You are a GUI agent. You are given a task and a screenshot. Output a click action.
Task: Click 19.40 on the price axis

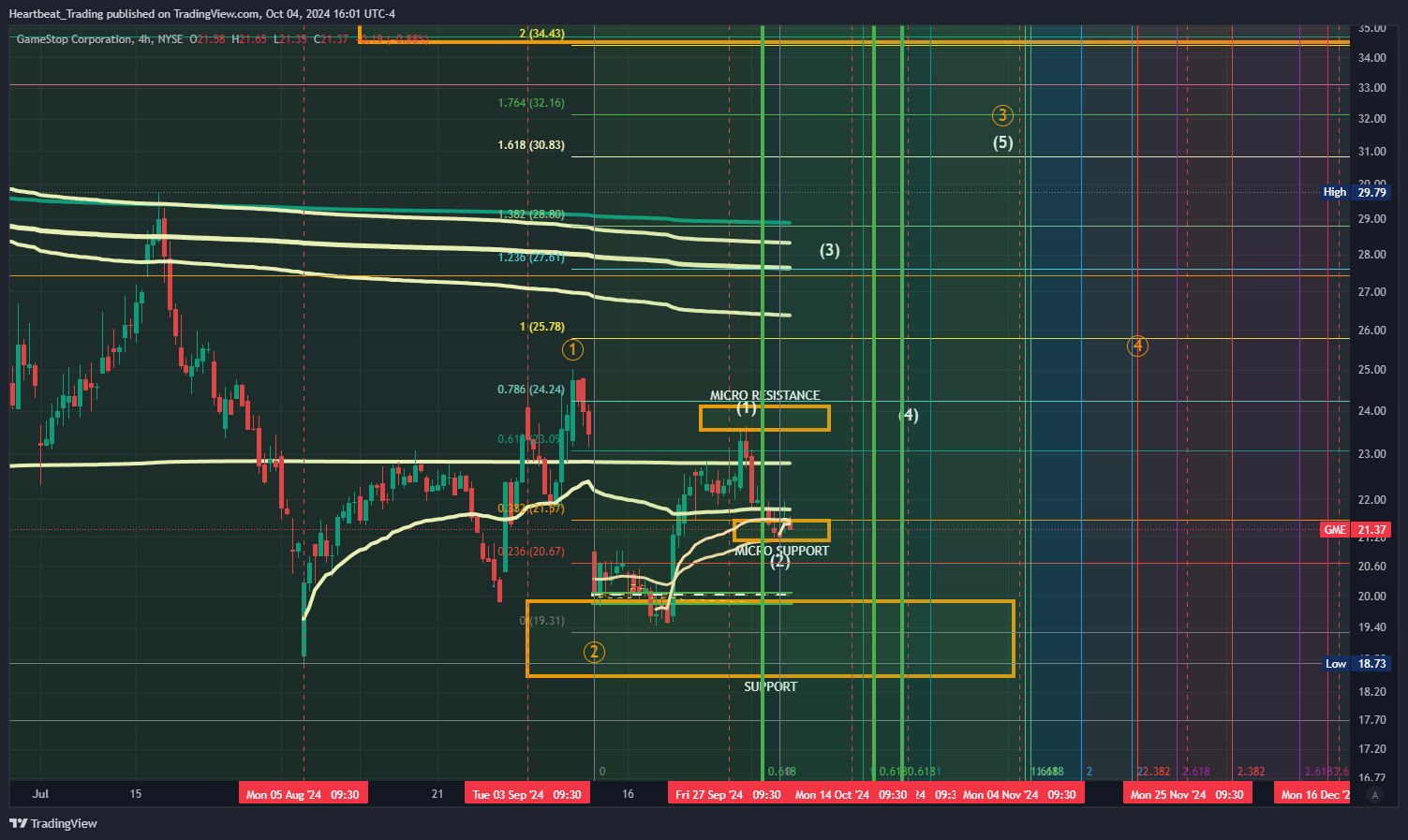pos(1372,627)
